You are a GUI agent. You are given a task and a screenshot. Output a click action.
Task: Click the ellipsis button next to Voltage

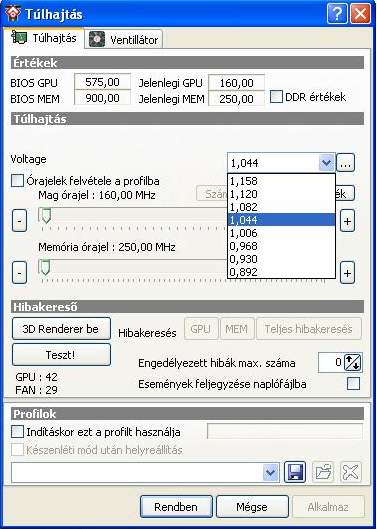point(346,163)
